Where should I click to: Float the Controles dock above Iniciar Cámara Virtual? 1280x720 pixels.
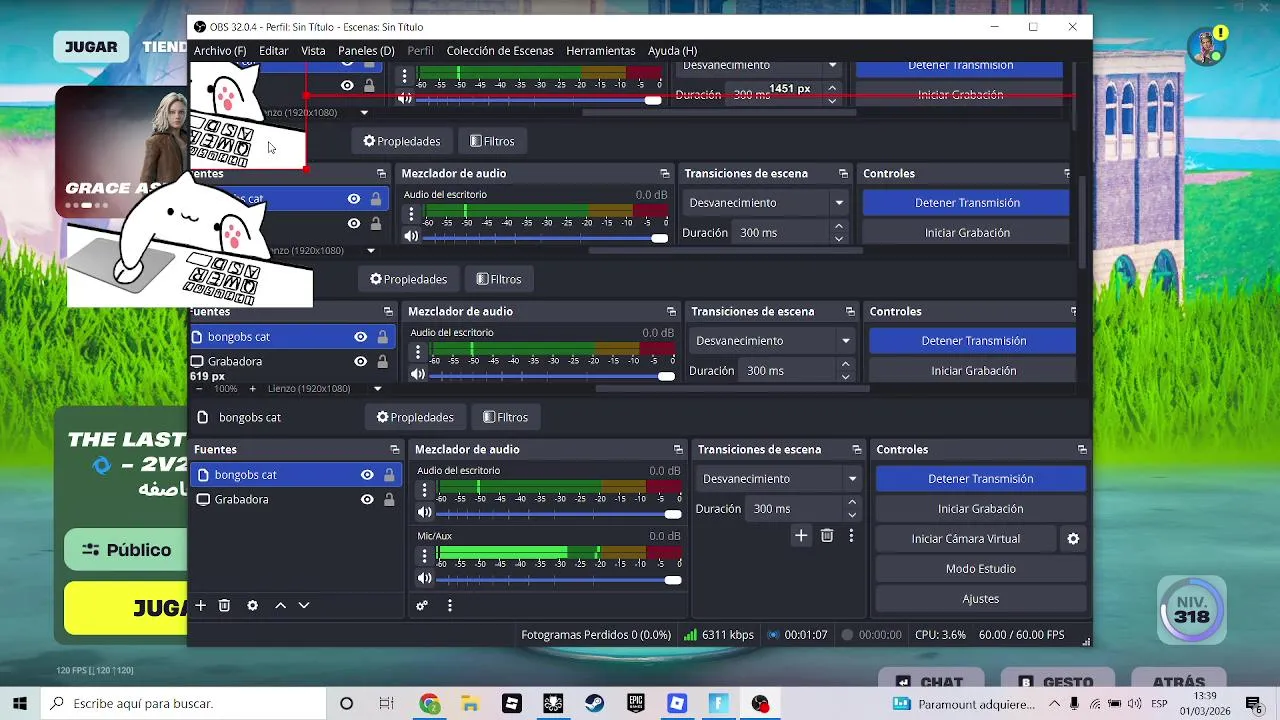pos(1082,450)
